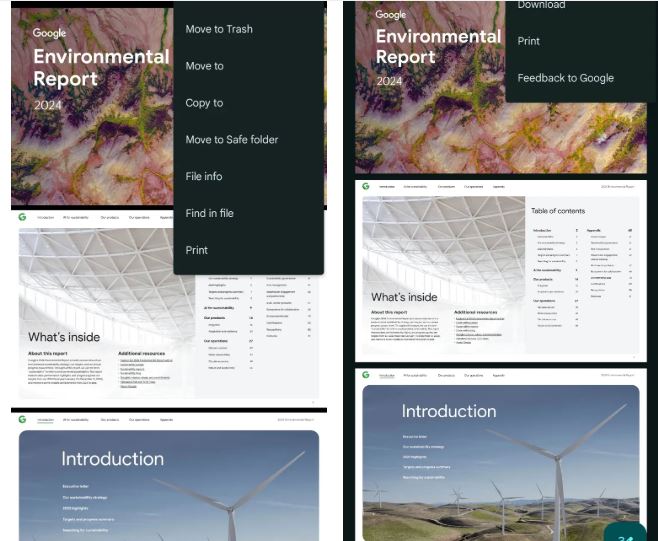Click Google G logo on left What's inside page
The image size is (658, 541).
click(x=22, y=216)
